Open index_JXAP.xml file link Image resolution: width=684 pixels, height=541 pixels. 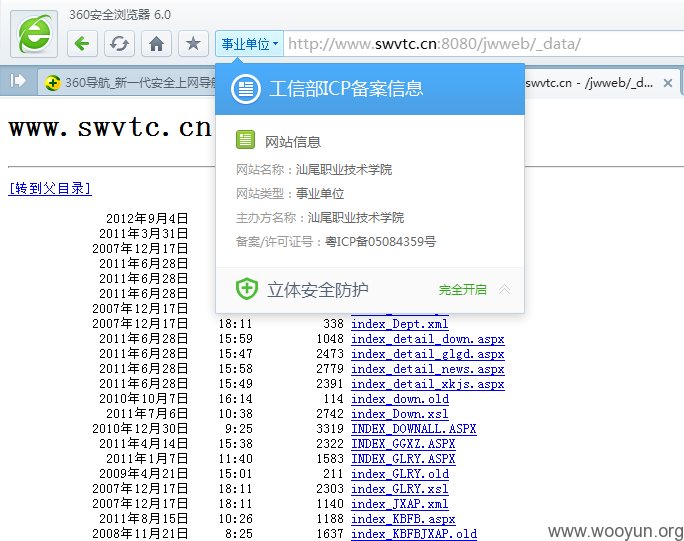point(400,504)
